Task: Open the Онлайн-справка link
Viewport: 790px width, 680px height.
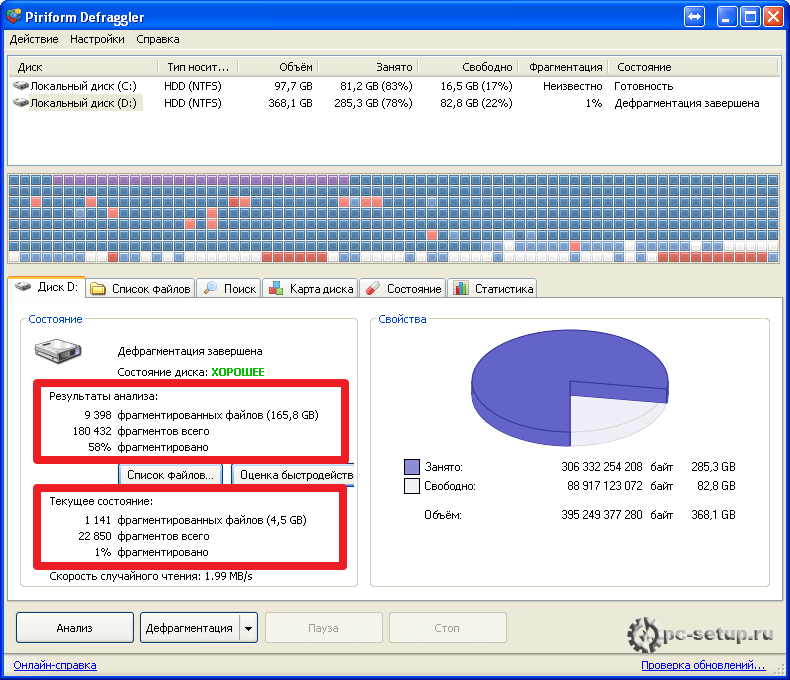Action: click(x=55, y=665)
